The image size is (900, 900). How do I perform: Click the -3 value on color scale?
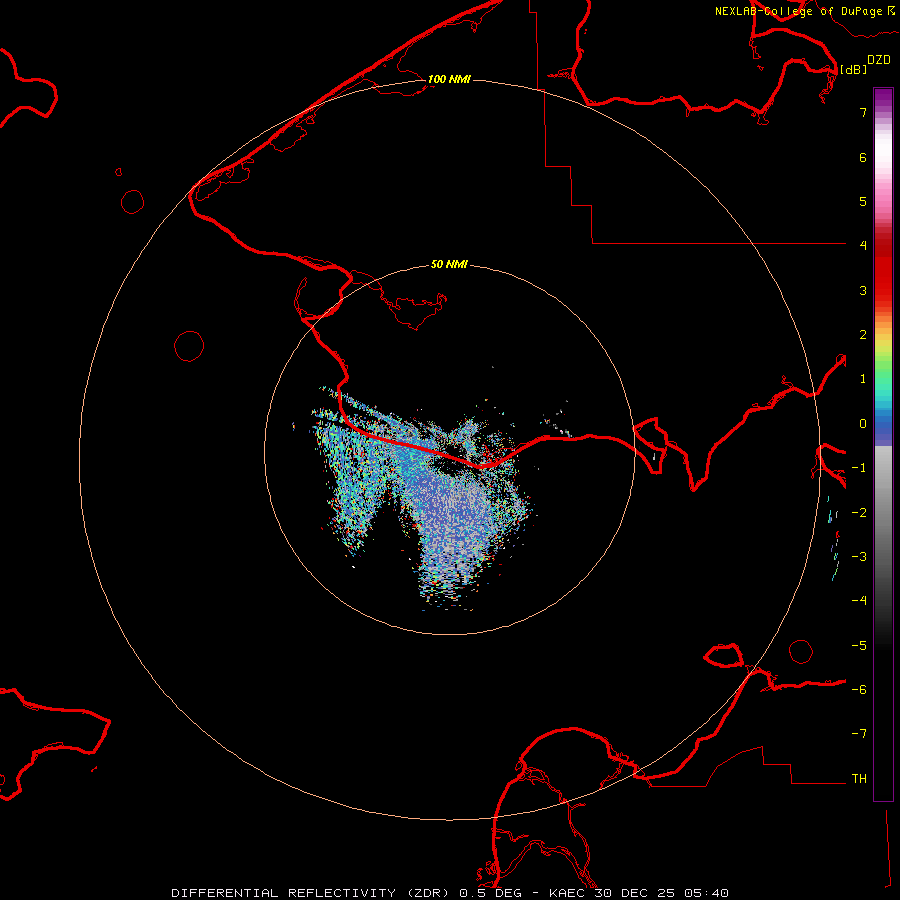859,557
